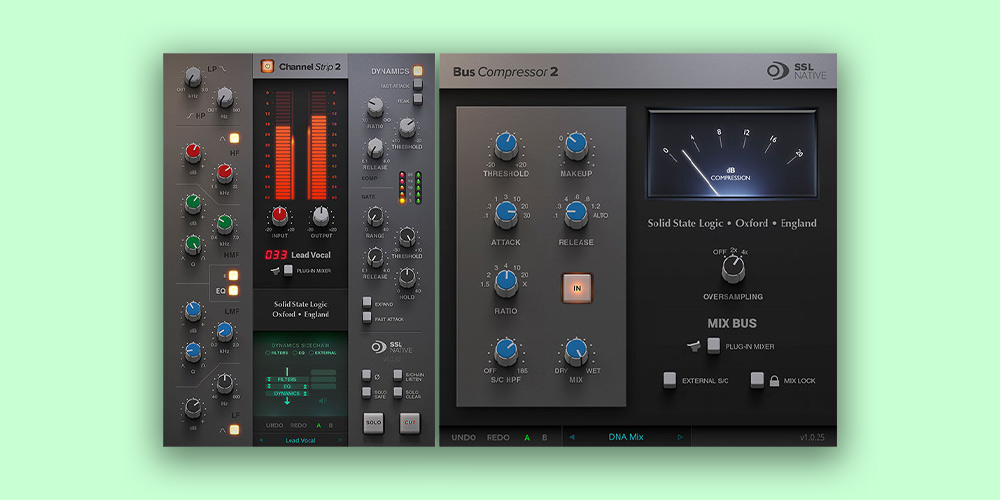Click the green HMF frequency kHz knob

pos(224,224)
